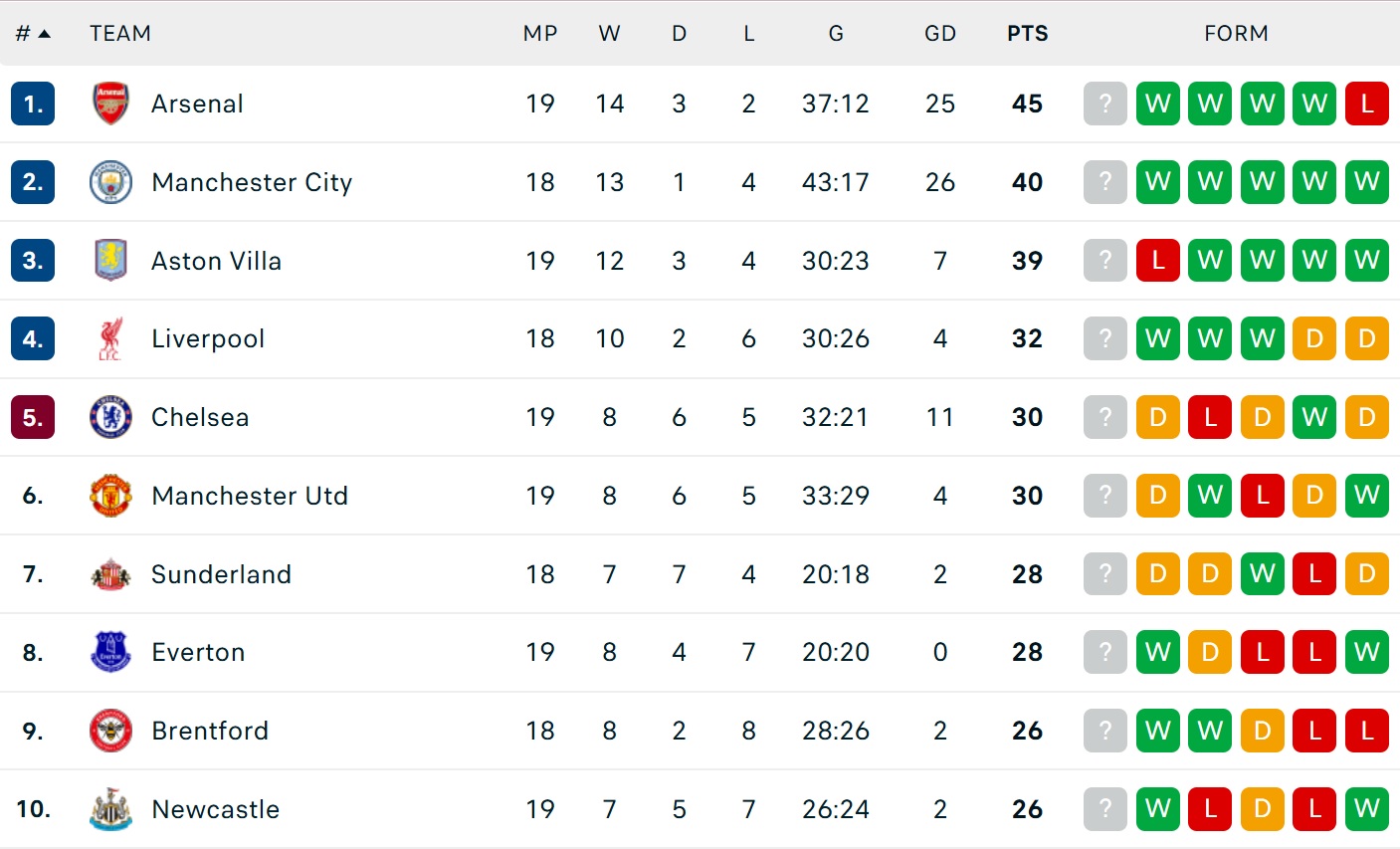This screenshot has height=849, width=1400.
Task: Open the Sunderland crest icon
Action: point(110,574)
